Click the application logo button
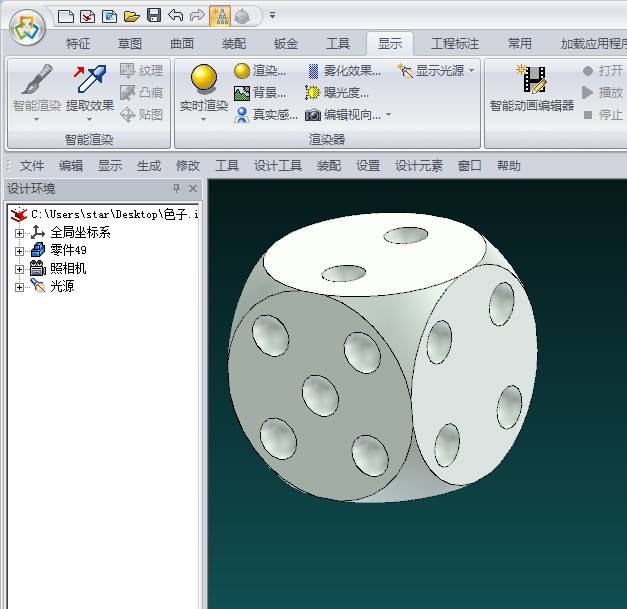The width and height of the screenshot is (627, 609). [28, 27]
